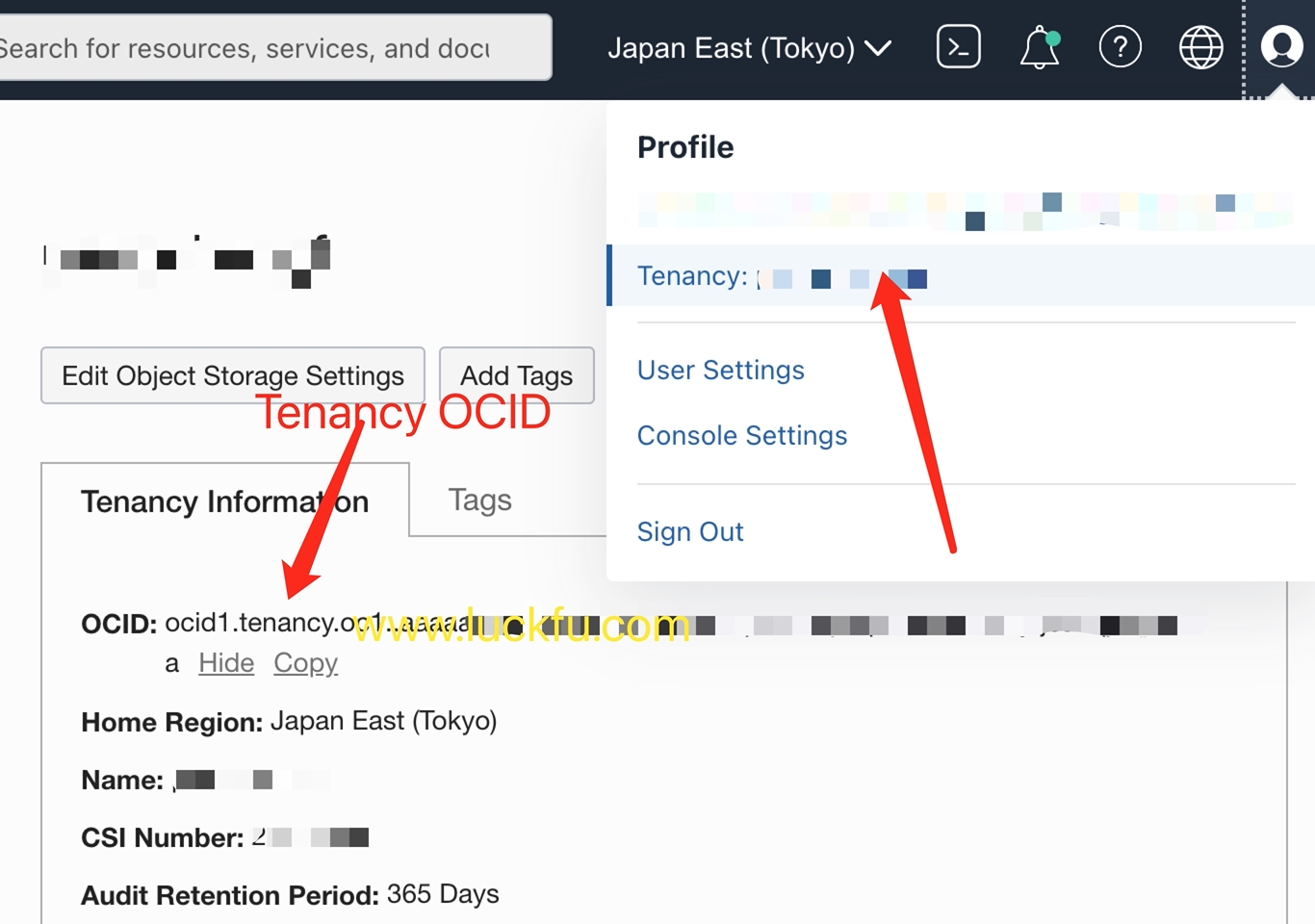
Task: Choose Sign Out in the Profile menu
Action: [x=690, y=532]
